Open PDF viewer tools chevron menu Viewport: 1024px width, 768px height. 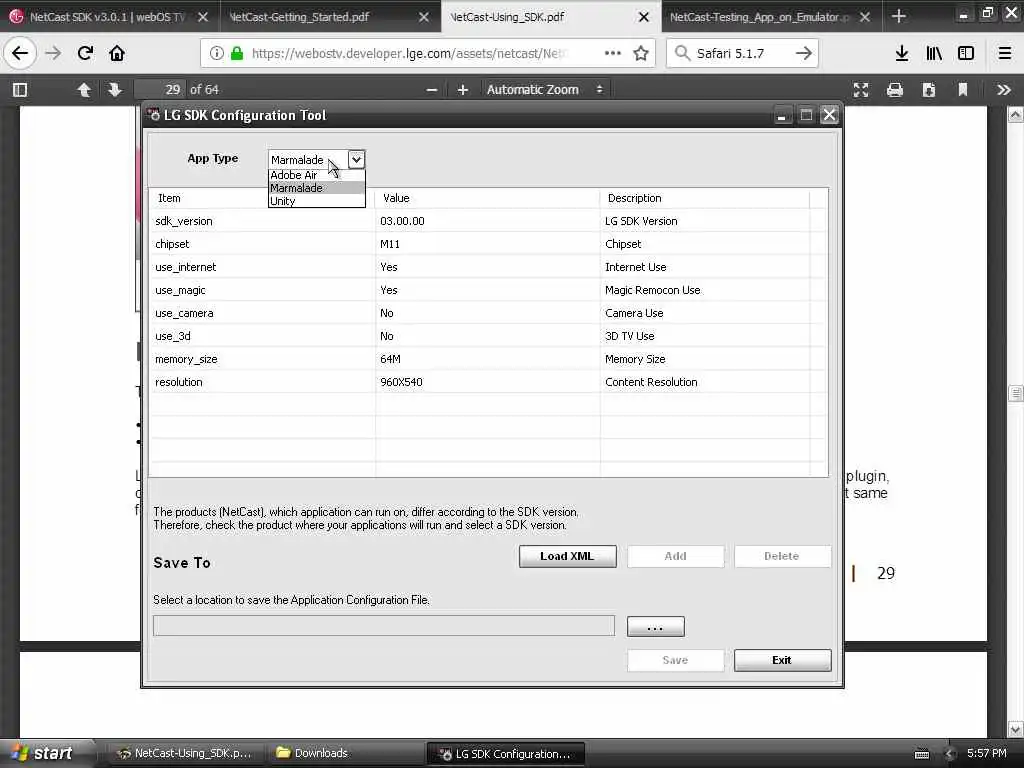tap(1004, 89)
